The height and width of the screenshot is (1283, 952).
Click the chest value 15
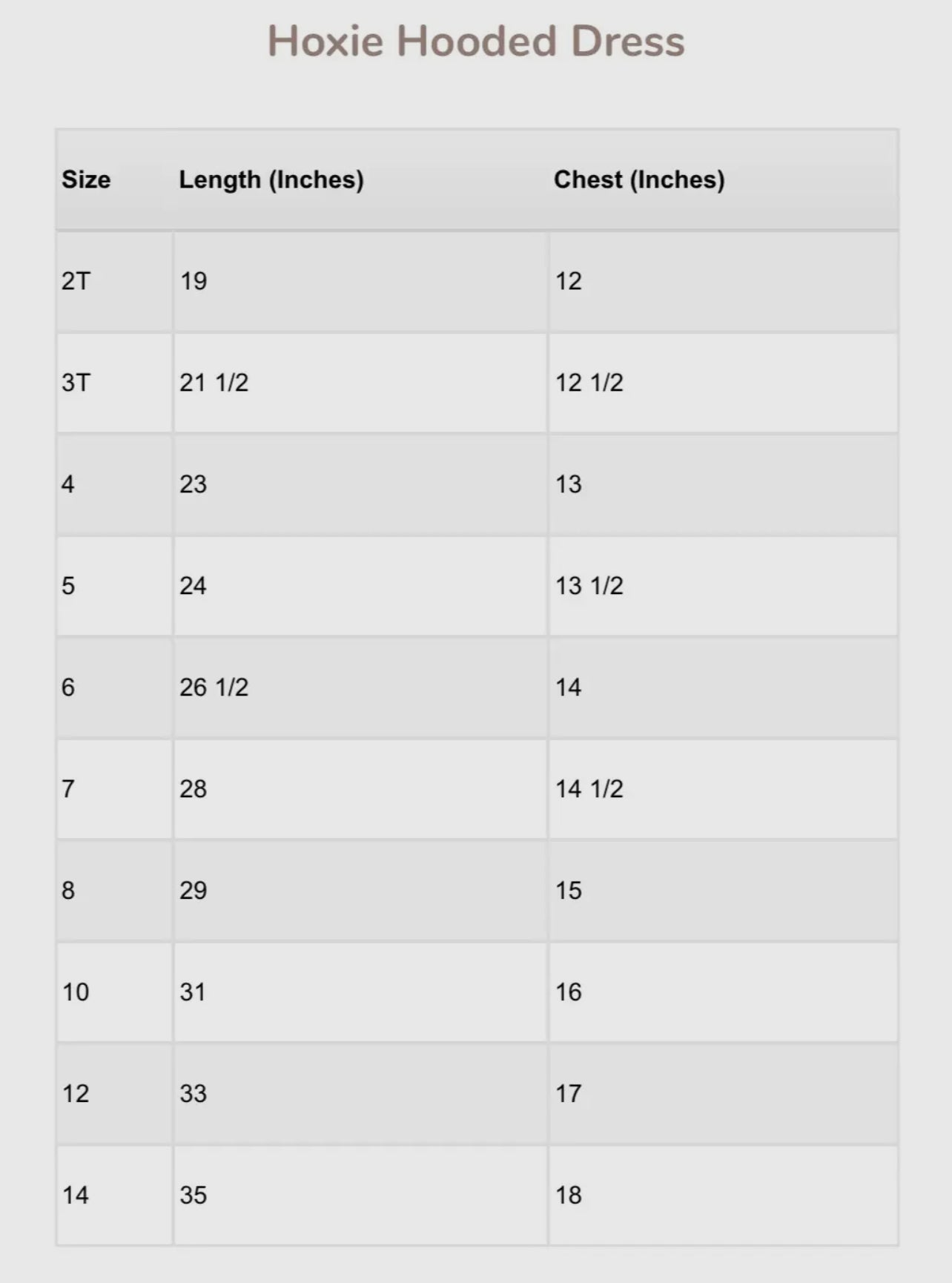click(569, 891)
